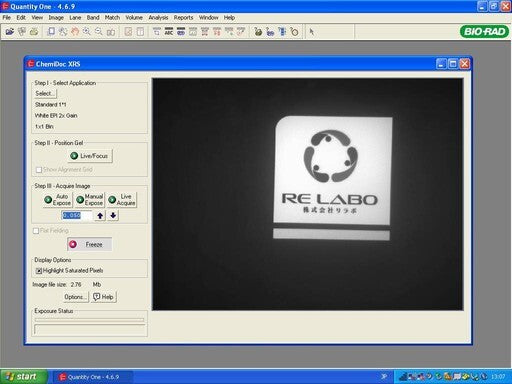Viewport: 512px width, 384px height.
Task: Click the ABC text tool icon
Action: coord(169,32)
